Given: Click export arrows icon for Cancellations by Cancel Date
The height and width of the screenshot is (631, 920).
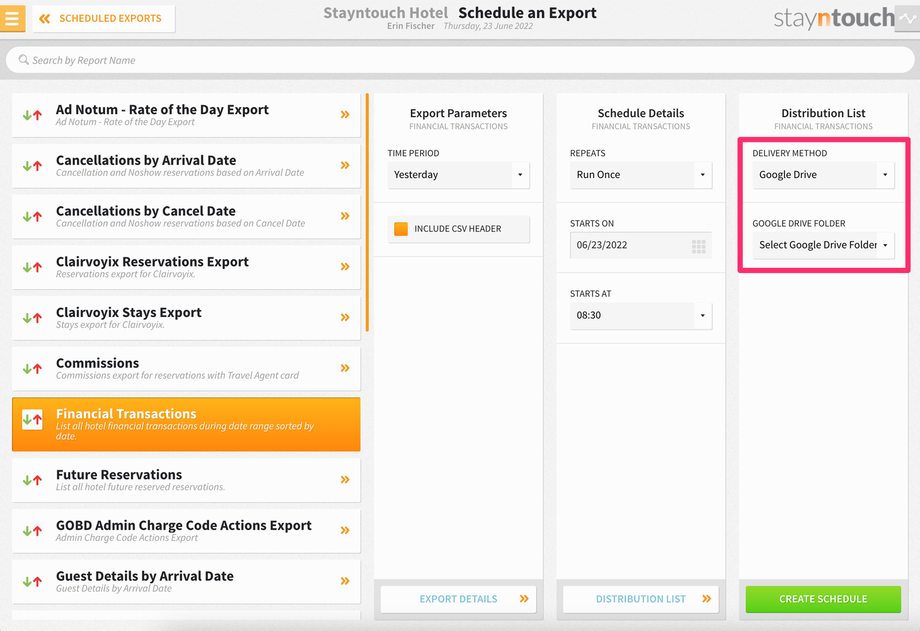Looking at the screenshot, I should pyautogui.click(x=32, y=216).
